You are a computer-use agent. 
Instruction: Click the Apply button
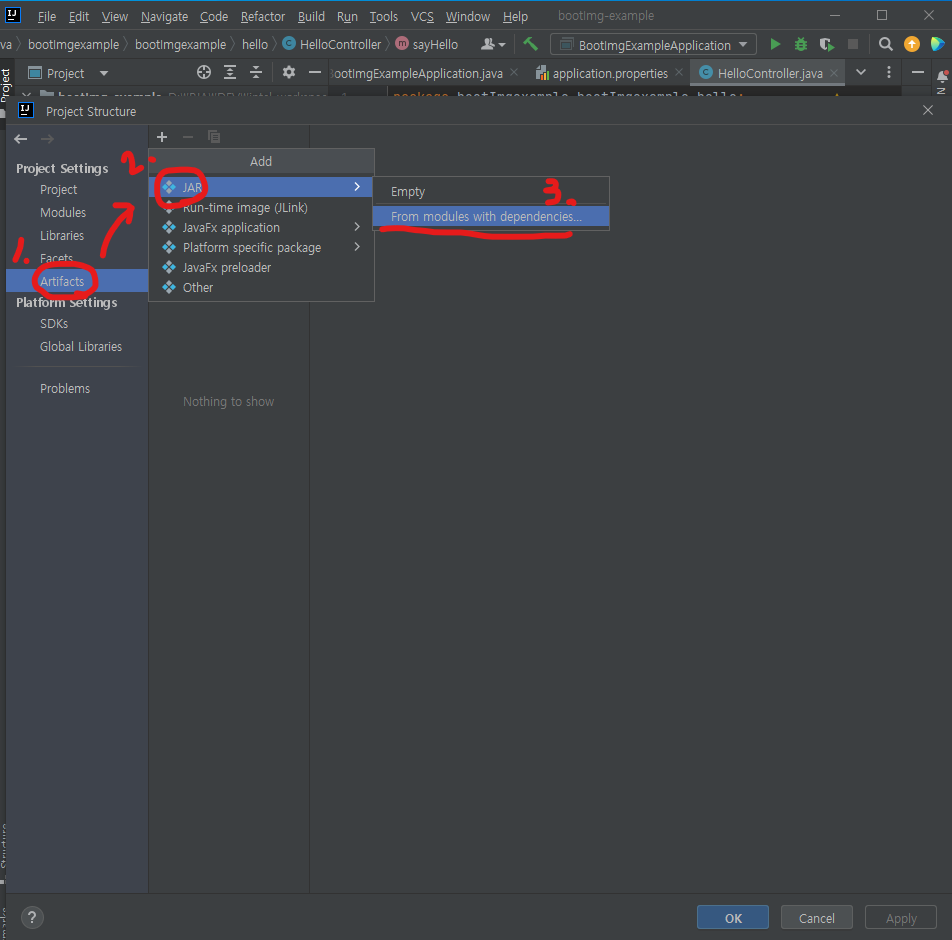pos(901,918)
